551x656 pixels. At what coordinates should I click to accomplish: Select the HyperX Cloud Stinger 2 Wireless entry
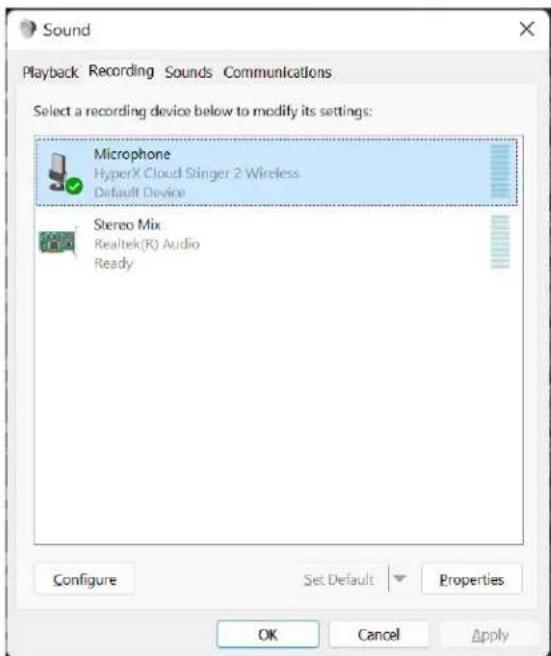[x=277, y=172]
